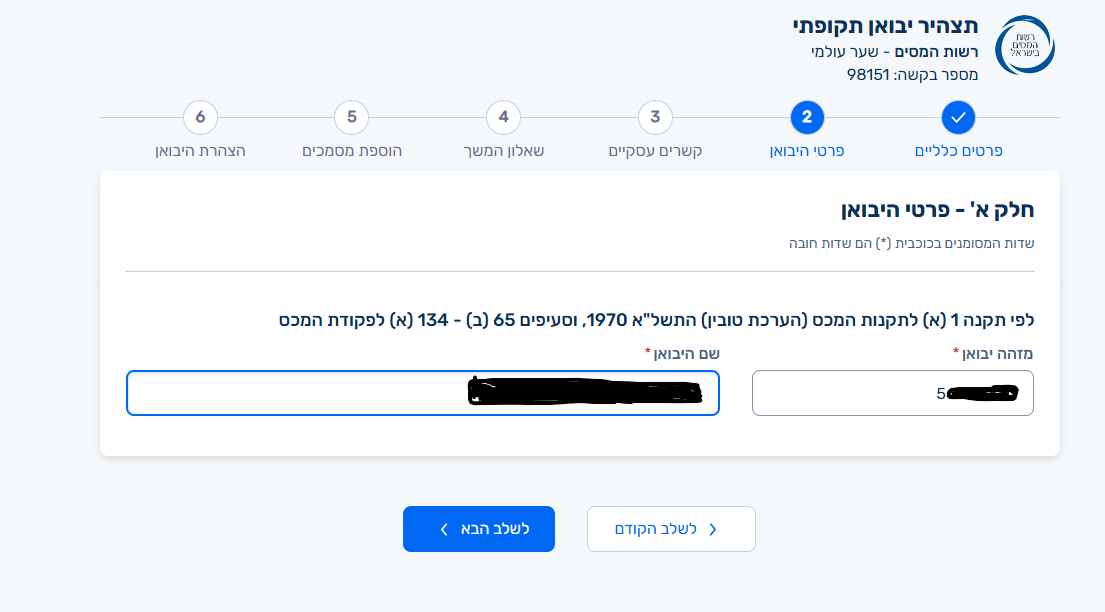This screenshot has height=612, width=1105.
Task: Click the chevron in לשלב הבא button
Action: tap(444, 530)
